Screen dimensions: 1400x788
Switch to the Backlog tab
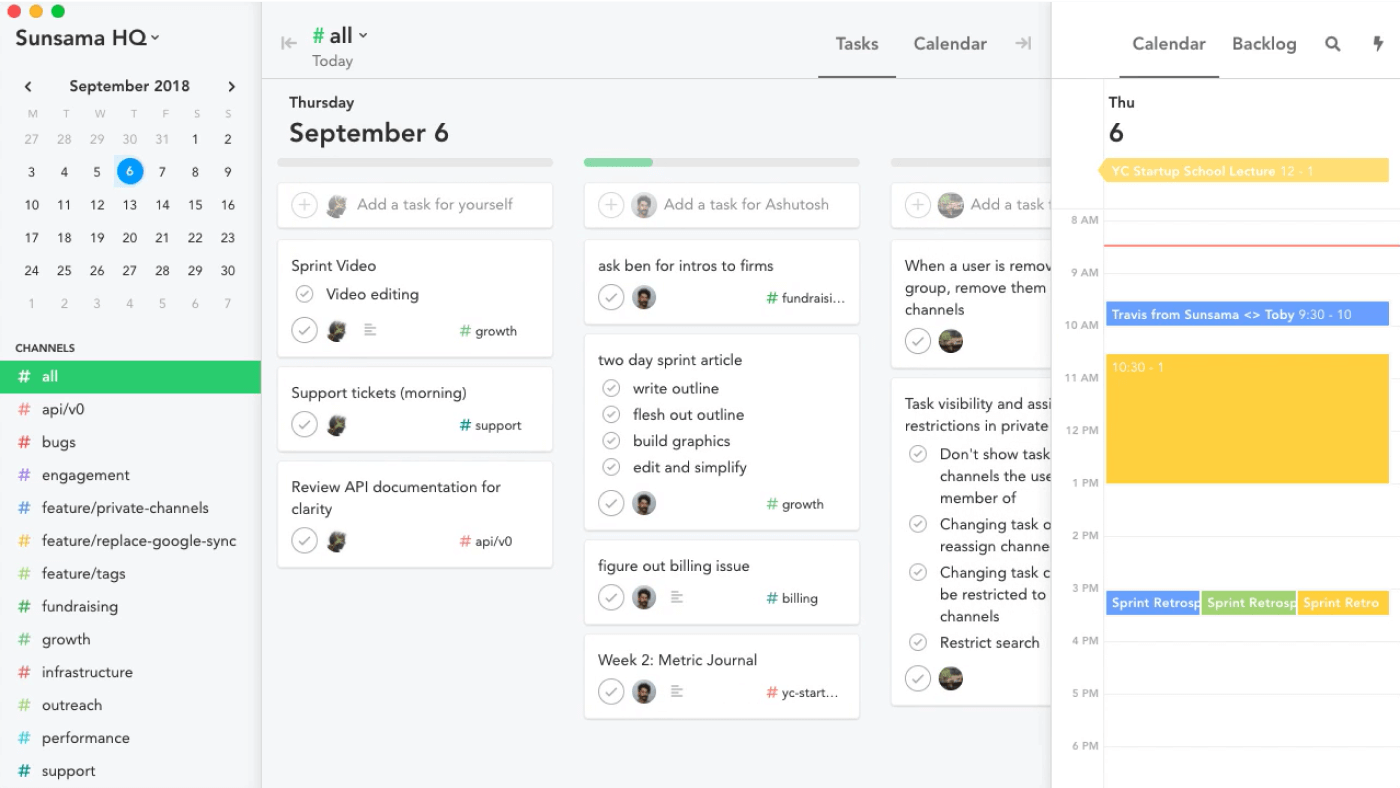coord(1263,44)
